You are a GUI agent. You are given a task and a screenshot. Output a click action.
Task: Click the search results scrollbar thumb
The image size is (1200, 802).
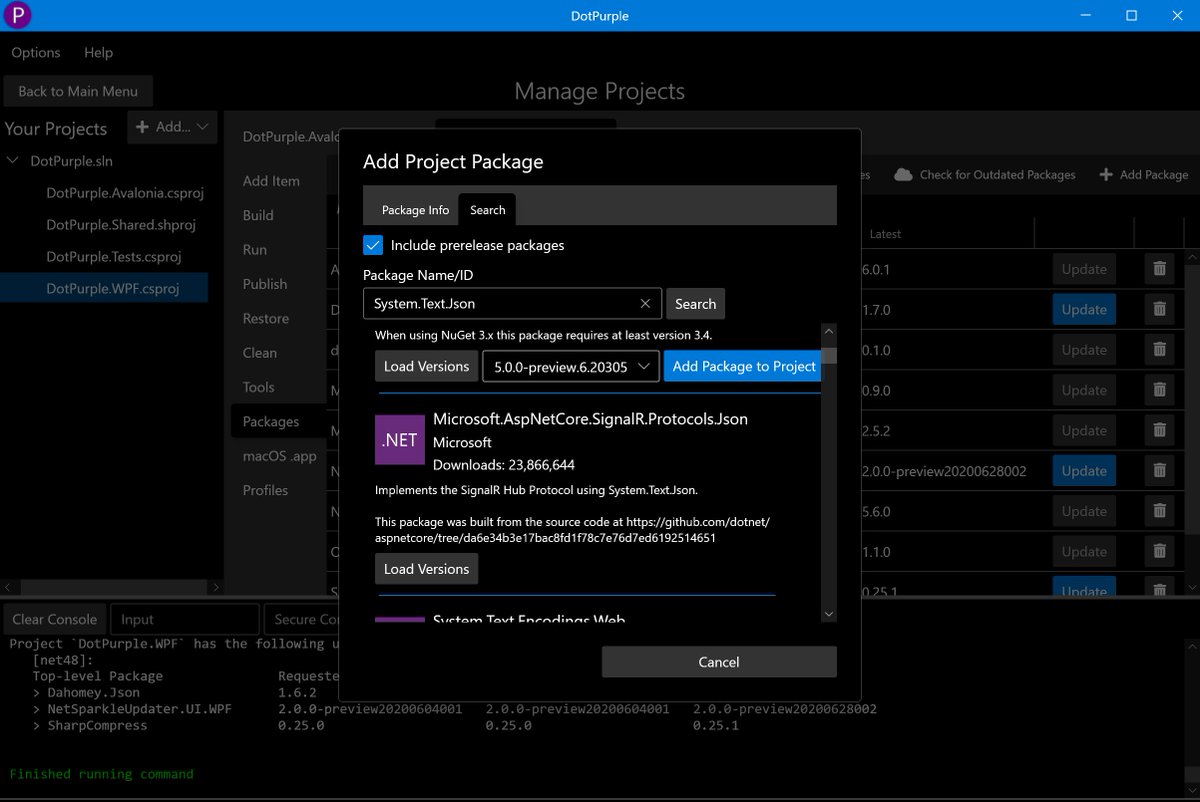pyautogui.click(x=829, y=356)
